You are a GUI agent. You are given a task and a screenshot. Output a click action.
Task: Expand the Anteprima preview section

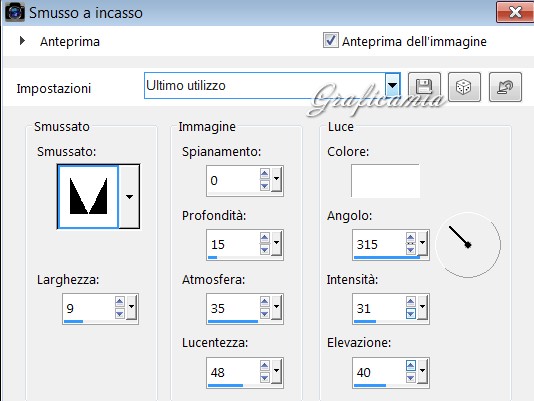(x=22, y=41)
